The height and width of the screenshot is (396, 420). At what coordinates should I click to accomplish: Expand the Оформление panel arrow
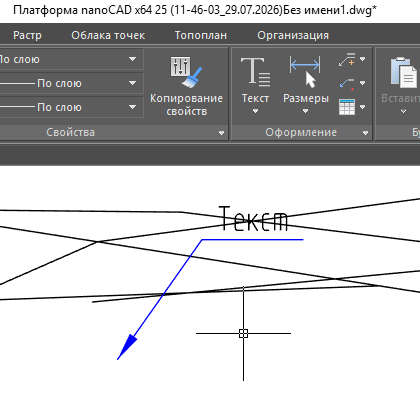click(365, 133)
